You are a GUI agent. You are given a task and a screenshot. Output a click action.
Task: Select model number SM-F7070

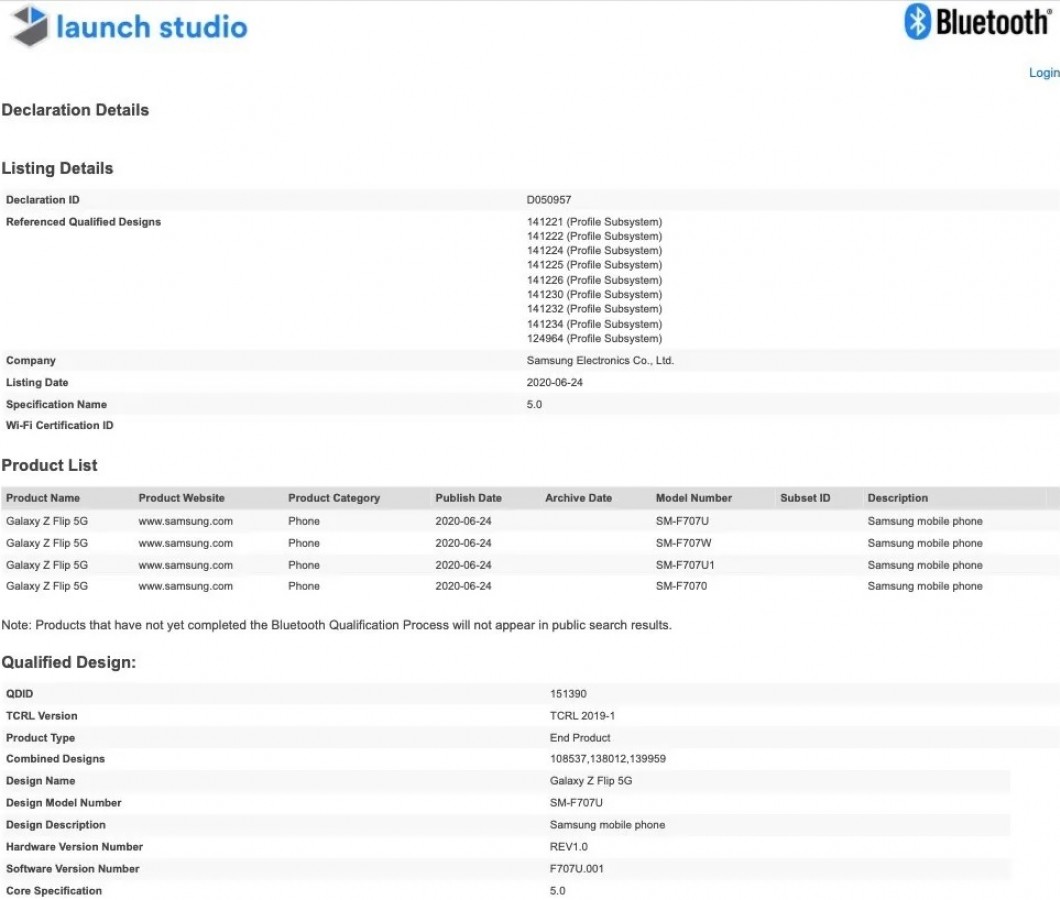(681, 586)
